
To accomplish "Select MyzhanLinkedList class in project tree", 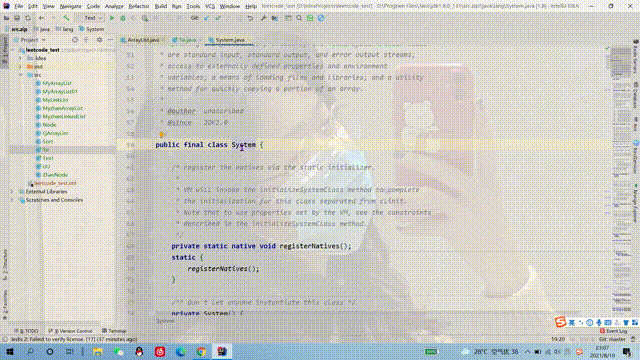I will click(x=64, y=117).
